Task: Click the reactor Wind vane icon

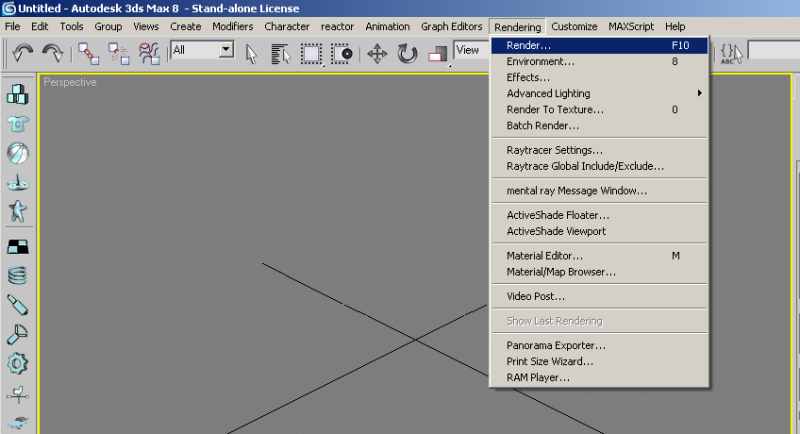Action: 18,393
